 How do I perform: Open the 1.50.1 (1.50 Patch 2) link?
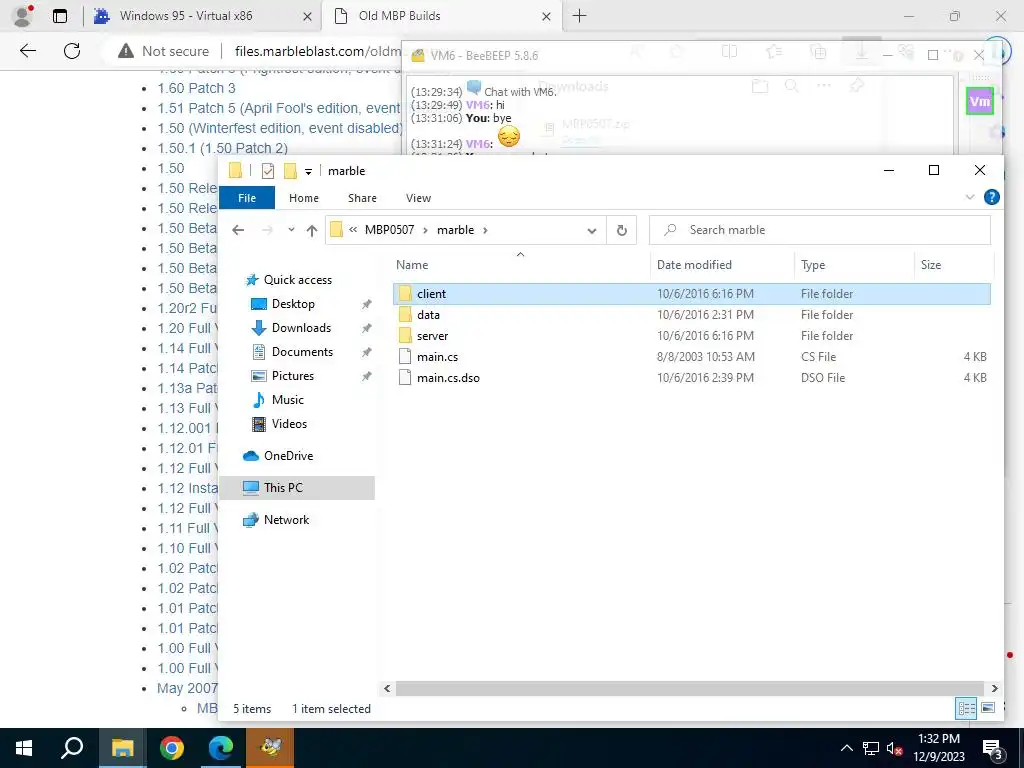pos(222,148)
